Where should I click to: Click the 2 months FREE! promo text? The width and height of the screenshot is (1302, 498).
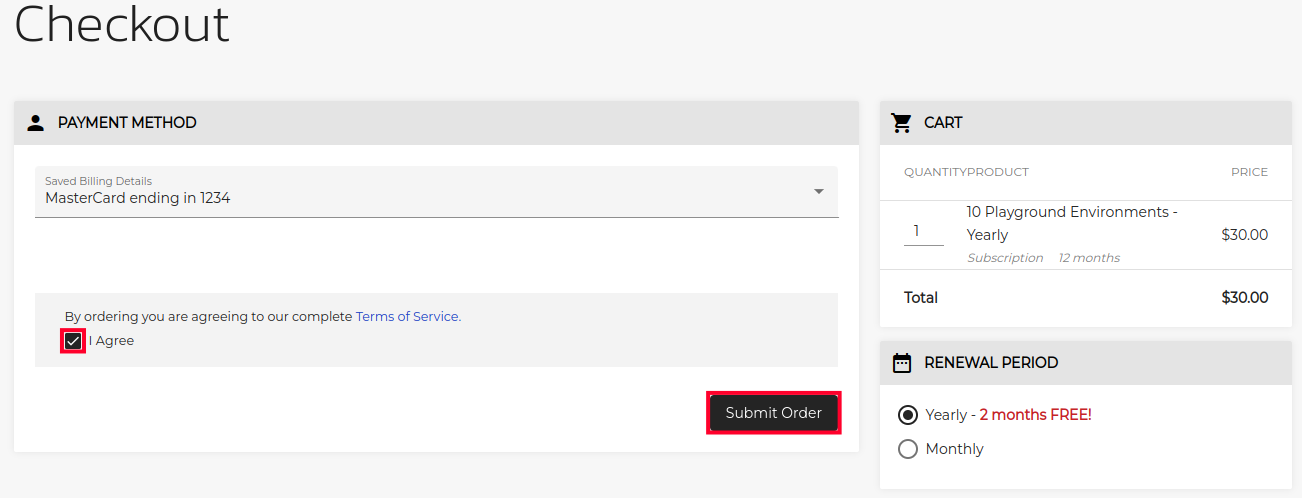[1035, 415]
